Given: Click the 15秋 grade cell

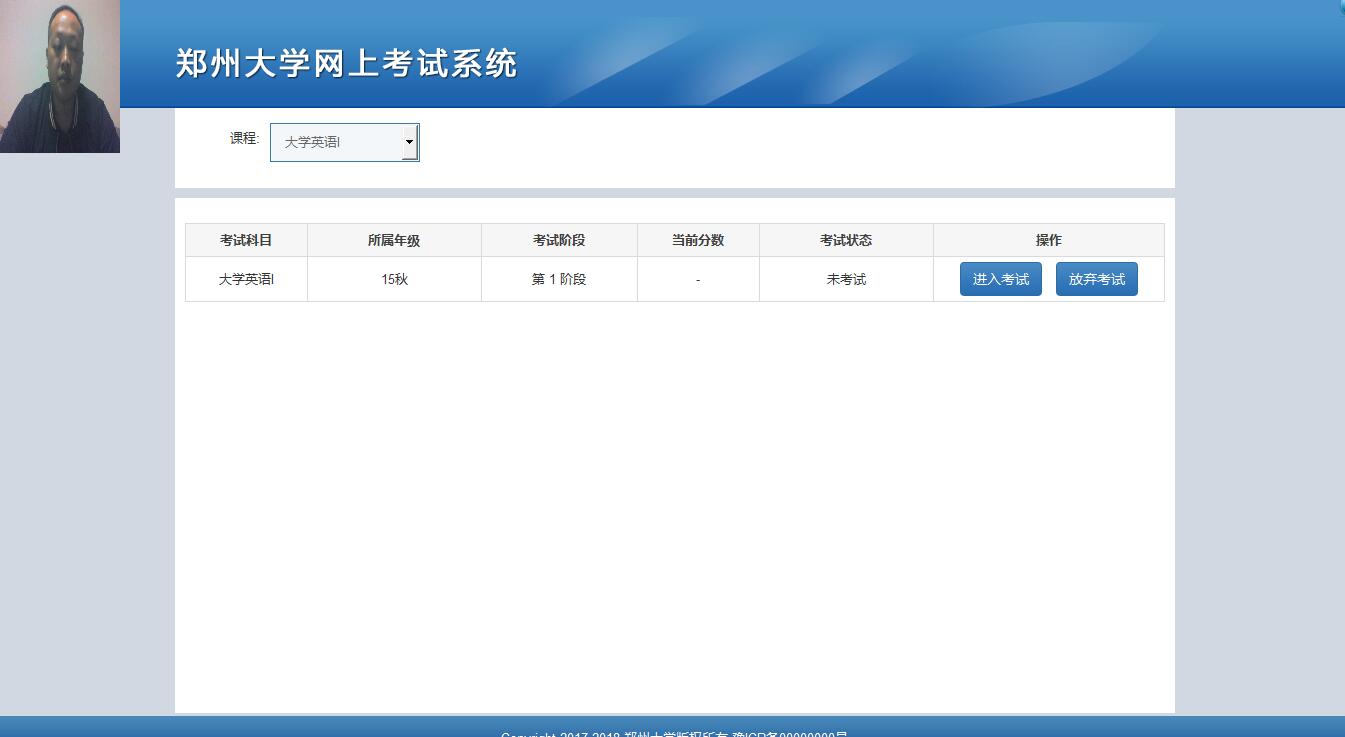Looking at the screenshot, I should pyautogui.click(x=394, y=279).
